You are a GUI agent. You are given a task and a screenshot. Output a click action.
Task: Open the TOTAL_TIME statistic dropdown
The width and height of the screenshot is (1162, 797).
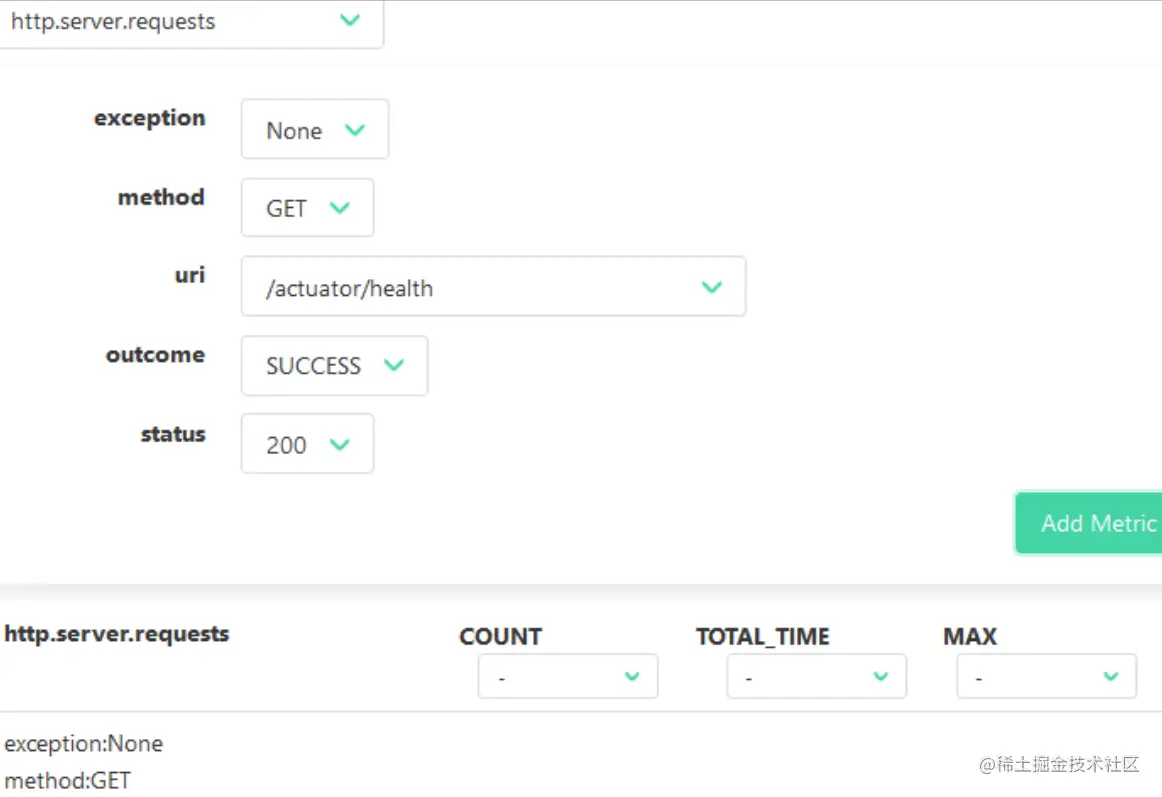click(x=816, y=677)
